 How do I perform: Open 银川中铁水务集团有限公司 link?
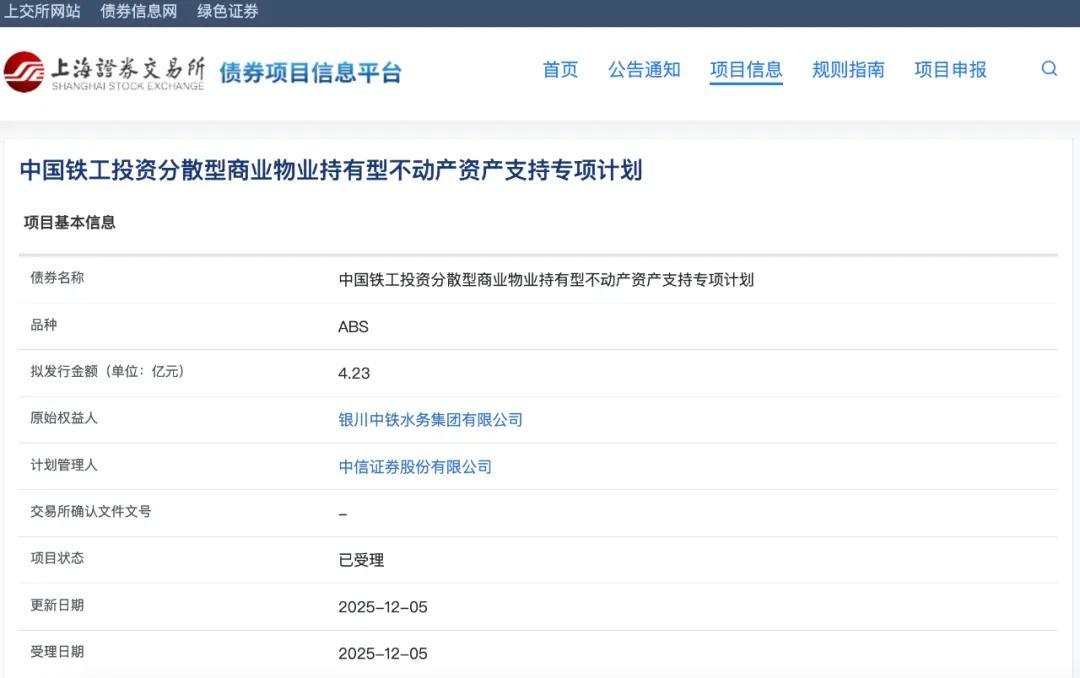pos(430,420)
